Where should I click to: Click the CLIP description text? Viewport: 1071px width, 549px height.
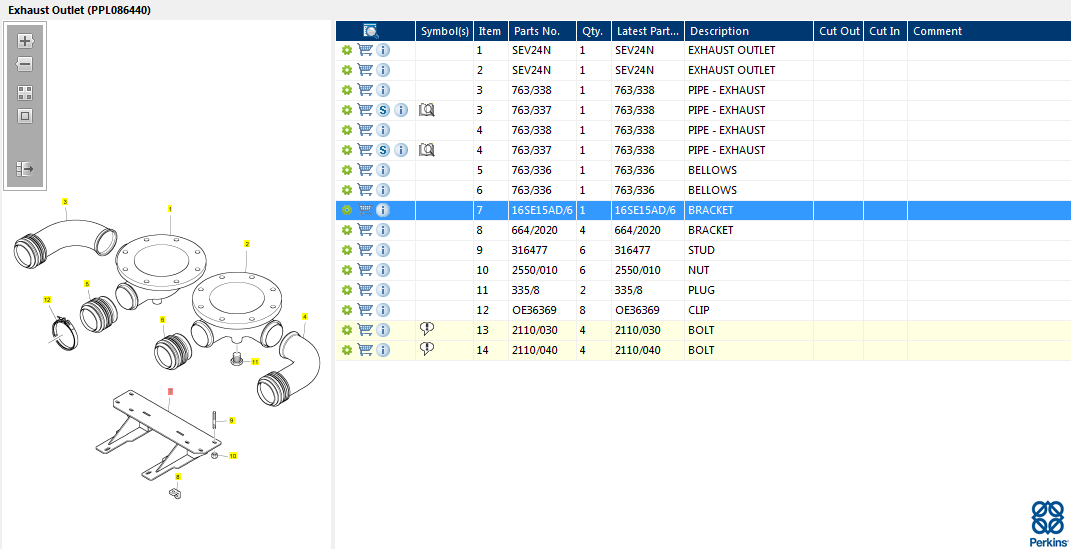click(699, 310)
